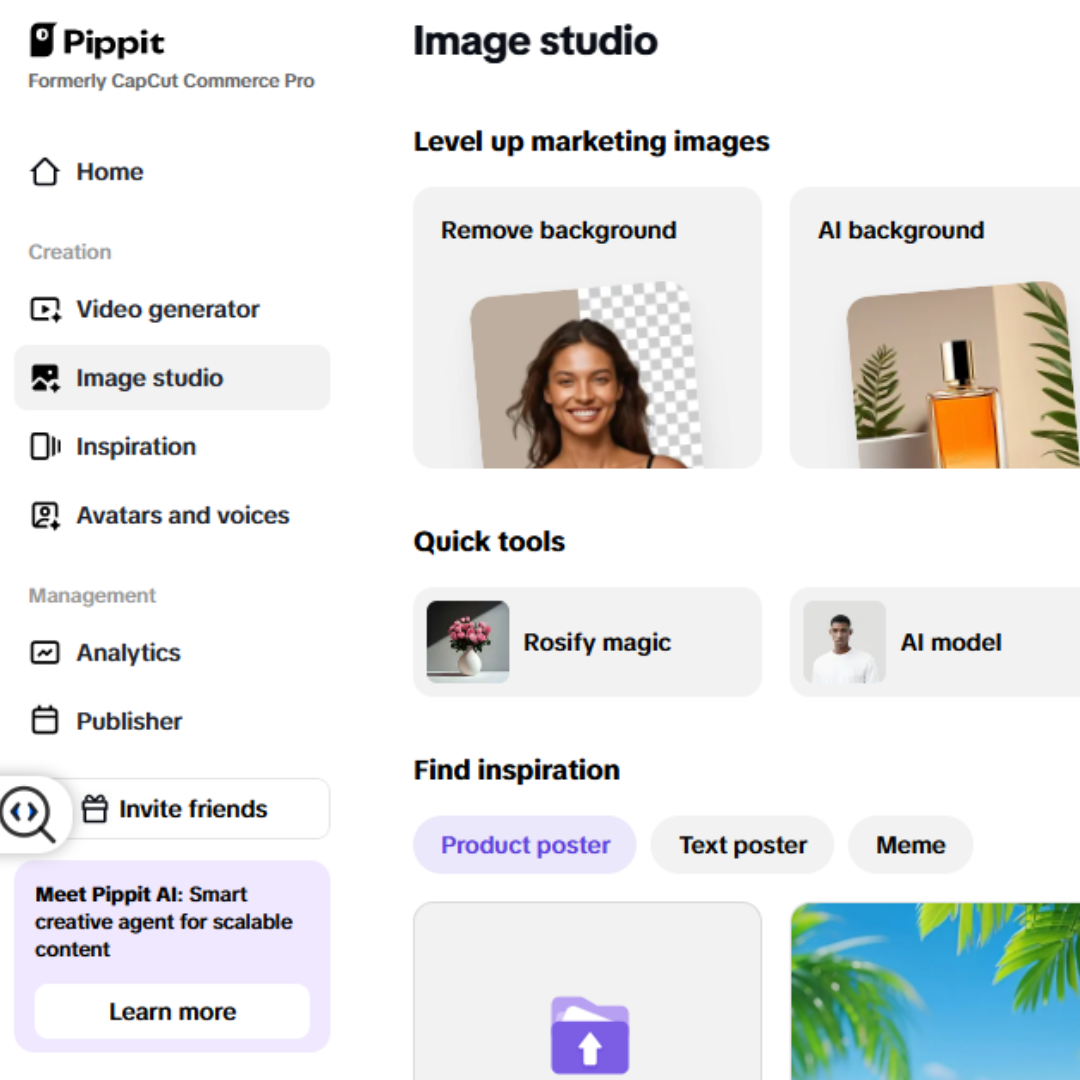This screenshot has width=1080, height=1080.
Task: Switch to the Meme tab
Action: pos(911,845)
